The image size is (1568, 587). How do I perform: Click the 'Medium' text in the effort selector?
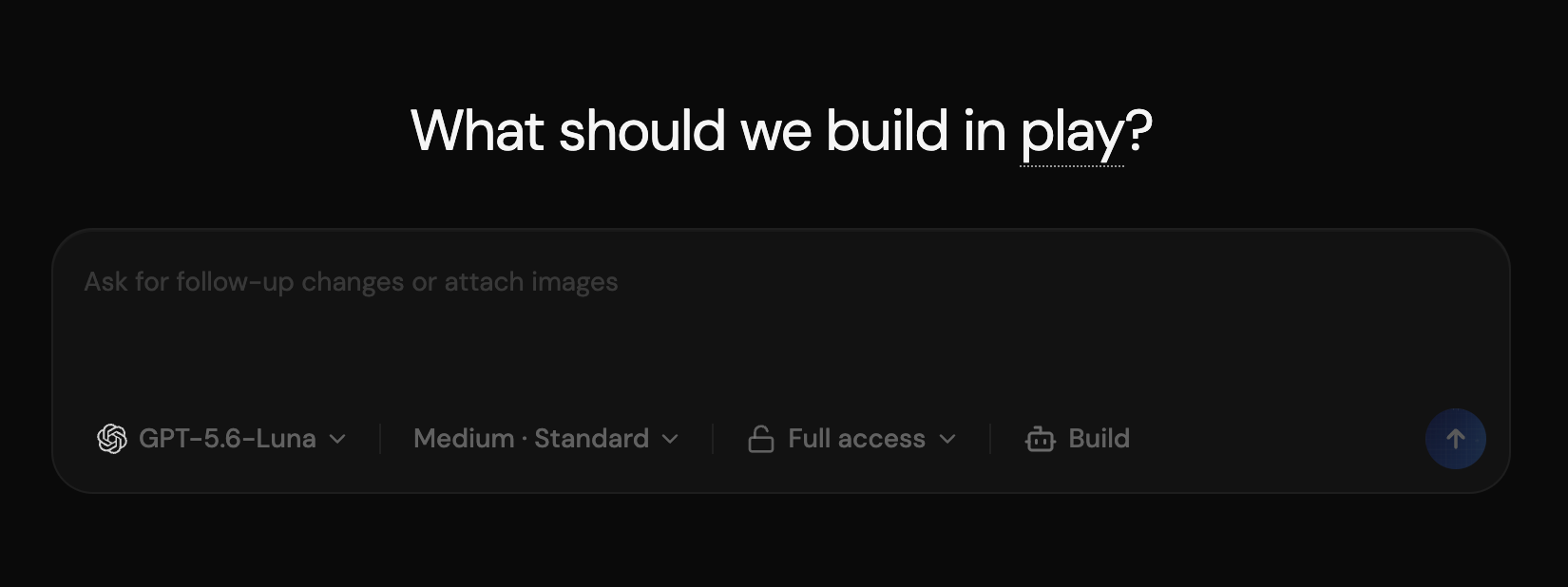point(464,439)
